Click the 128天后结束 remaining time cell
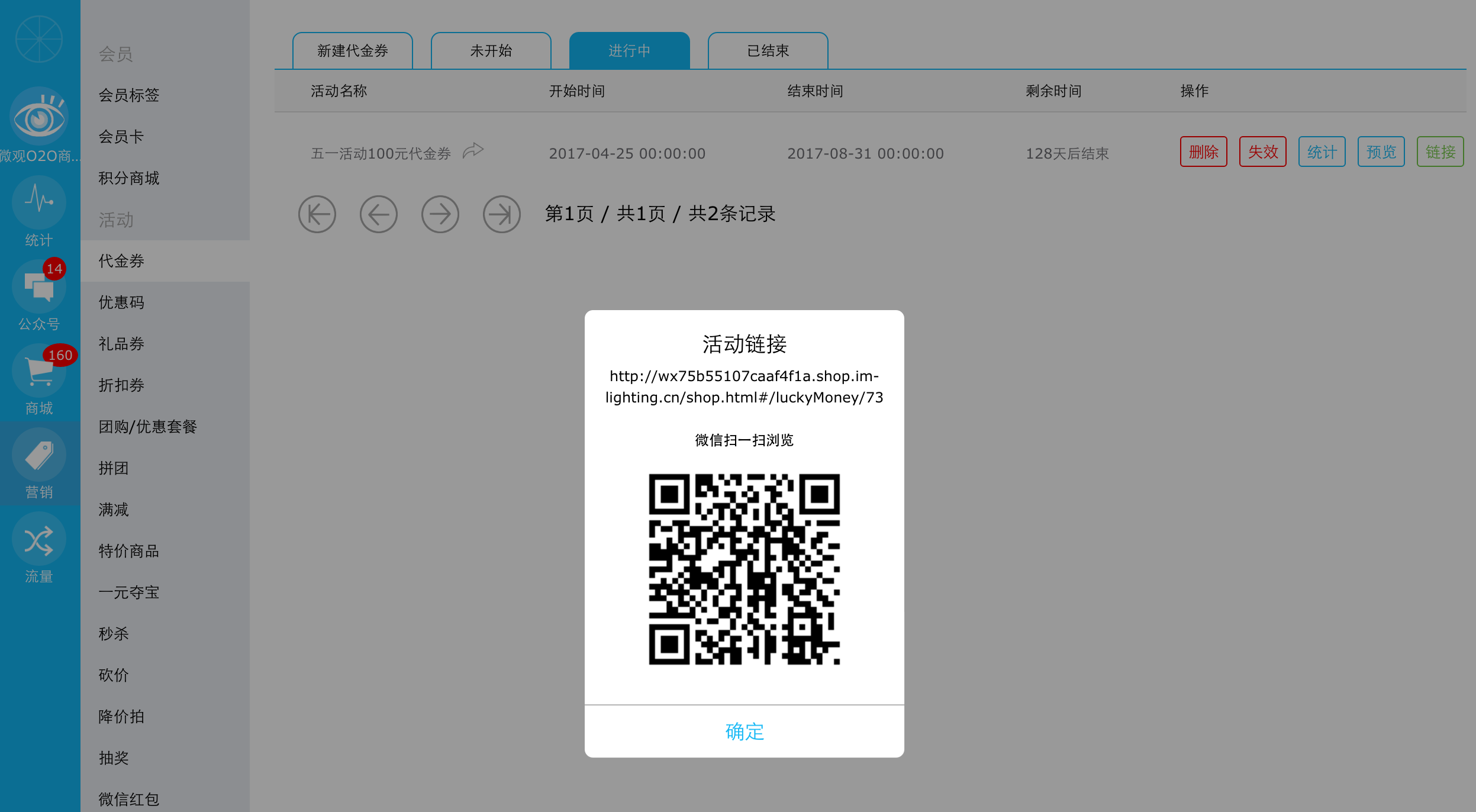Viewport: 1476px width, 812px height. coord(1067,154)
